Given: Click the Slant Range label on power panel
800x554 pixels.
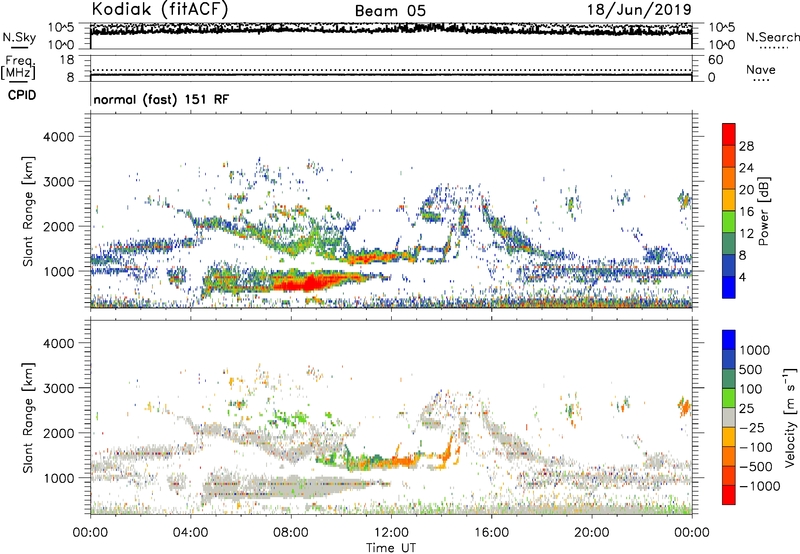Looking at the screenshot, I should (x=28, y=211).
